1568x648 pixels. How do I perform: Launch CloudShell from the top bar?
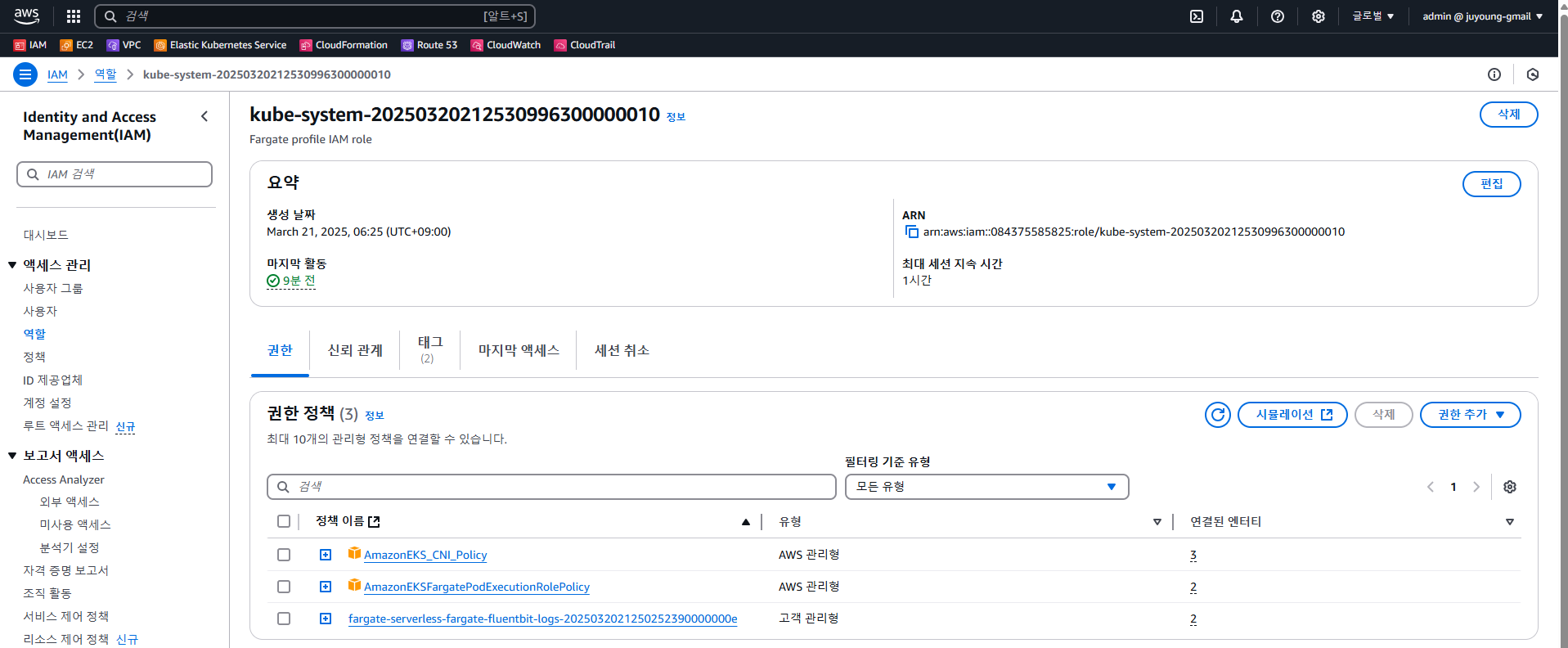coord(1197,16)
